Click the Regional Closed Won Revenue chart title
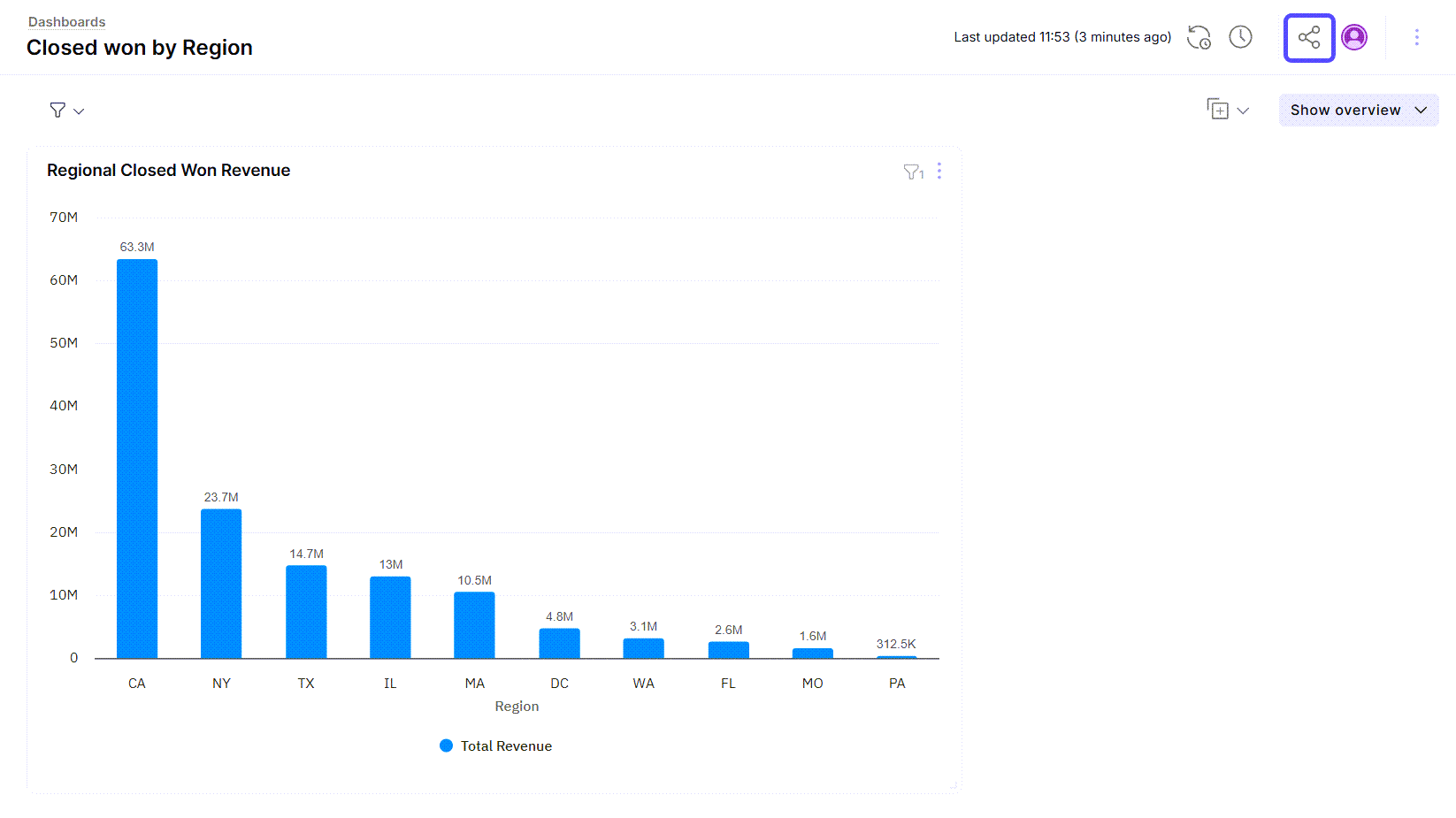 [x=169, y=171]
